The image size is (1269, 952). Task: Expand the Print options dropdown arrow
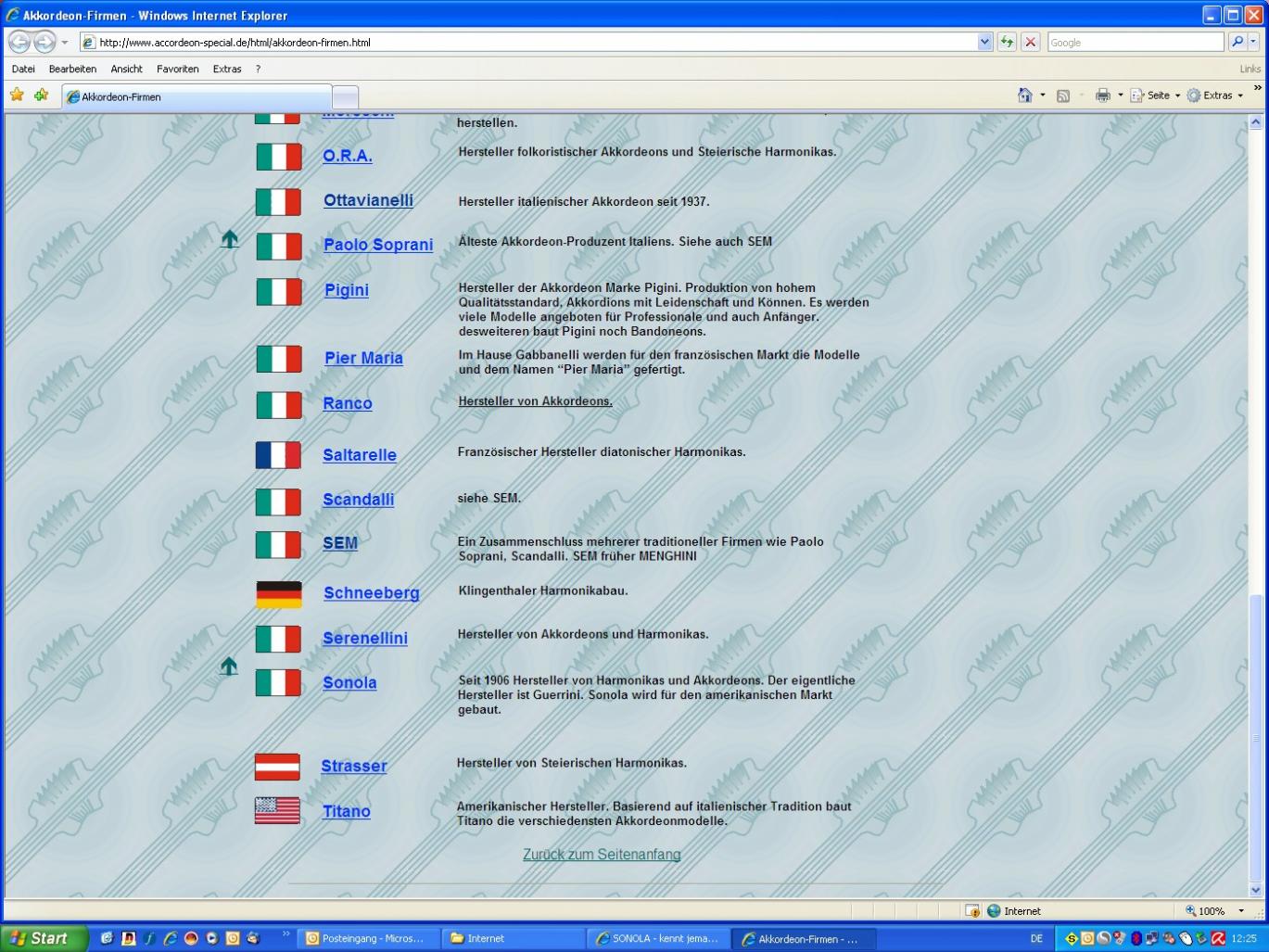1120,95
